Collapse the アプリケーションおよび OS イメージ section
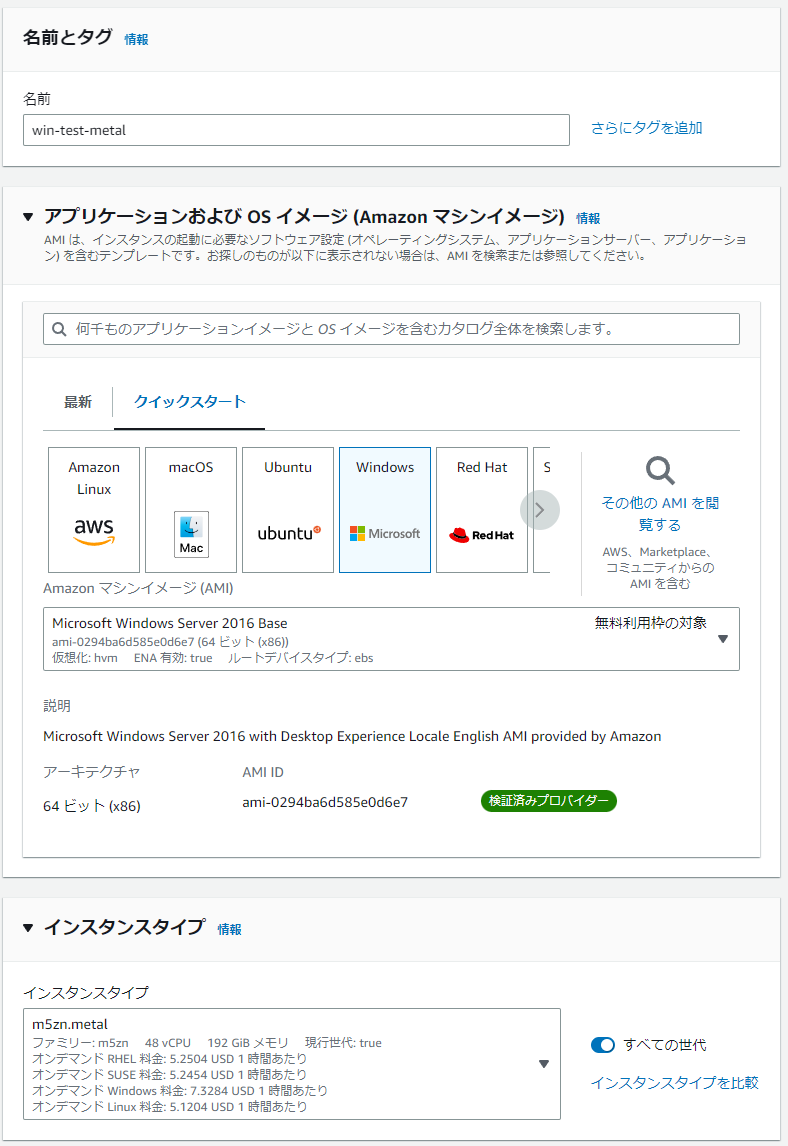Screen dimensions: 788x1146 click(x=28, y=217)
